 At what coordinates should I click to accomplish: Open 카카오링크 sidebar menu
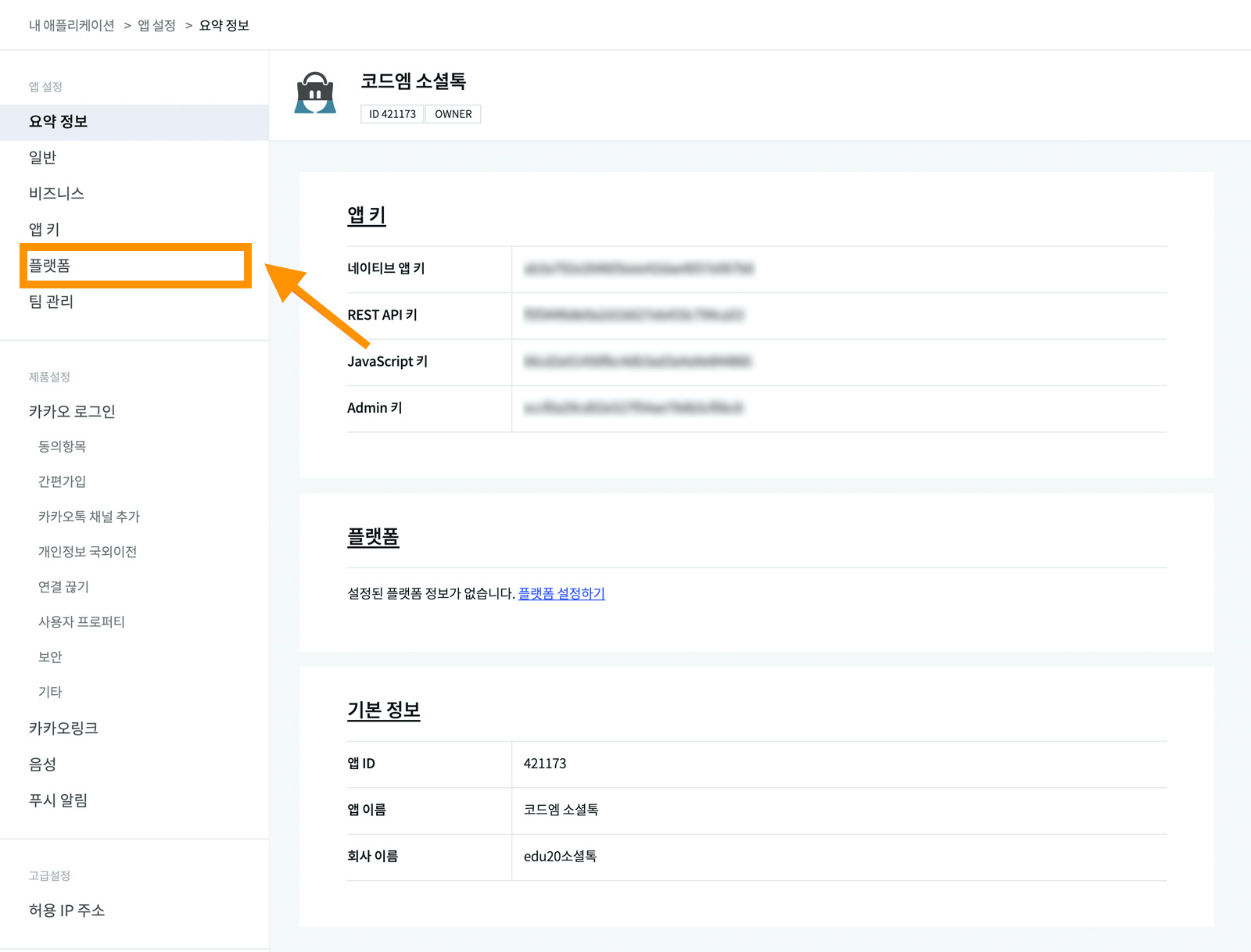coord(63,728)
